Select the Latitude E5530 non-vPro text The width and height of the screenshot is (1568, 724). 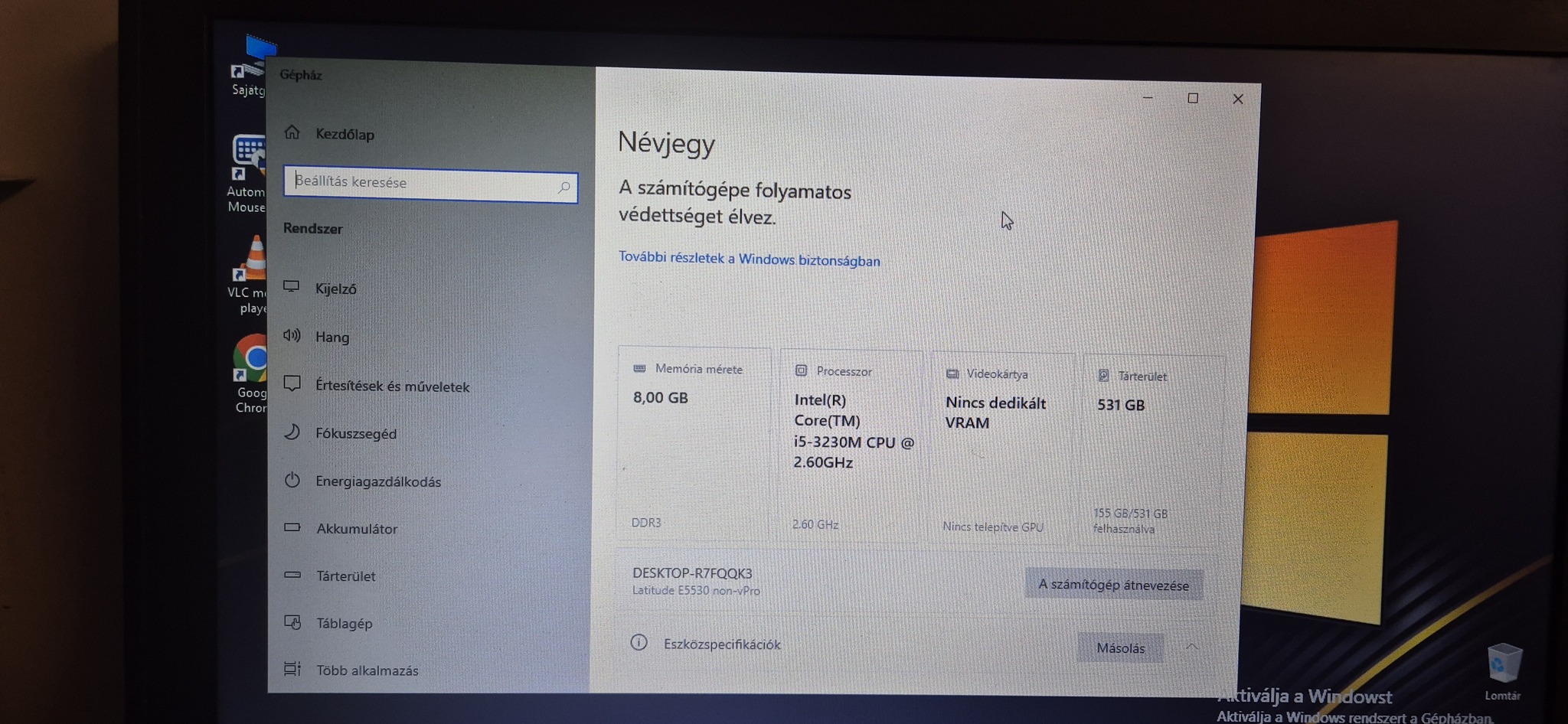696,591
